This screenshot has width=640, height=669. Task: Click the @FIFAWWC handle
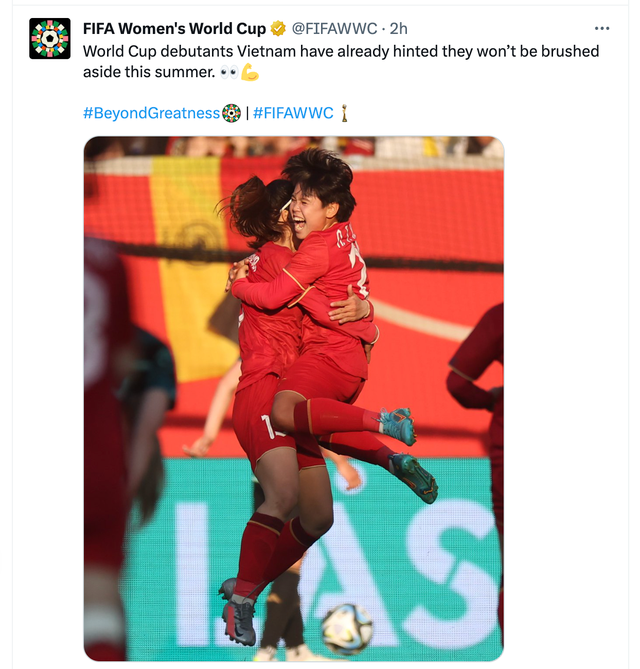[335, 29]
